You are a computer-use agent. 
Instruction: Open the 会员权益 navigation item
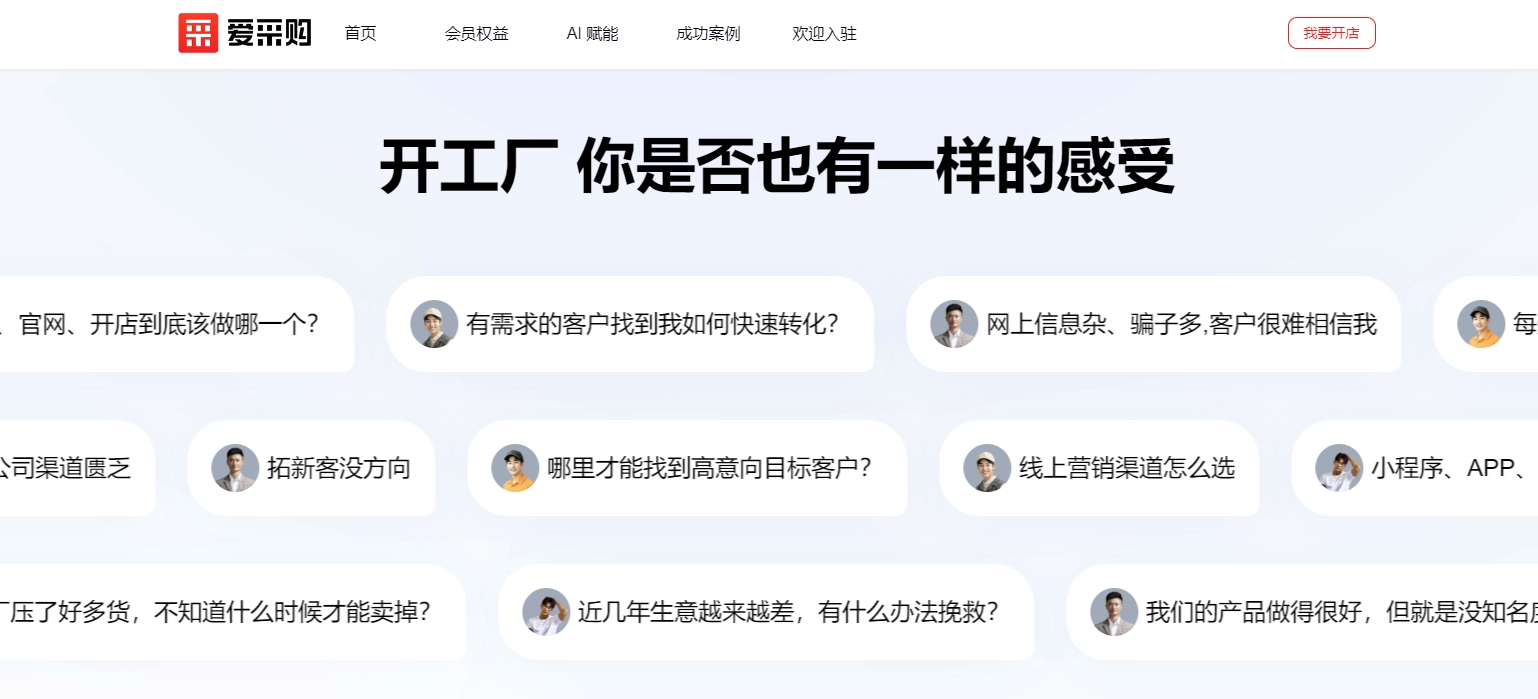coord(477,33)
